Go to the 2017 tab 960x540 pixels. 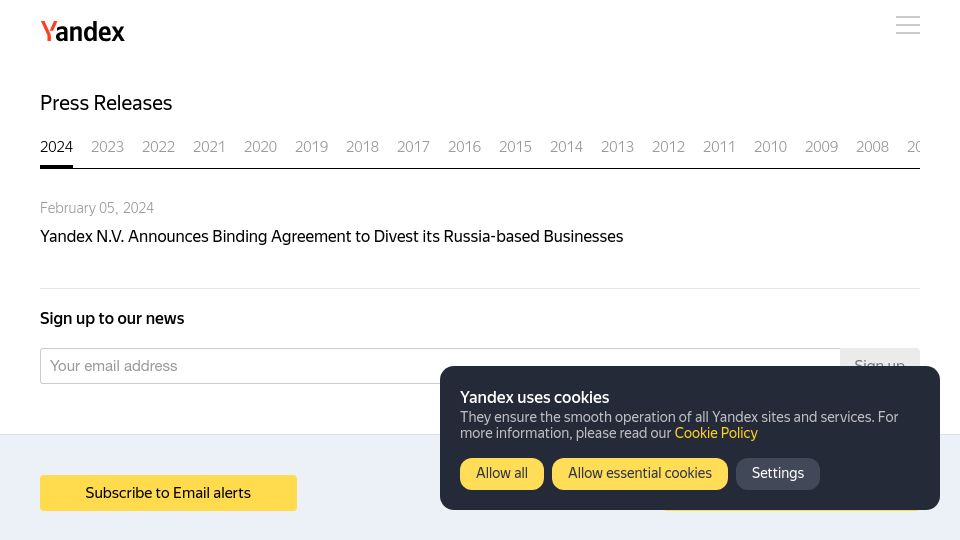(x=413, y=147)
